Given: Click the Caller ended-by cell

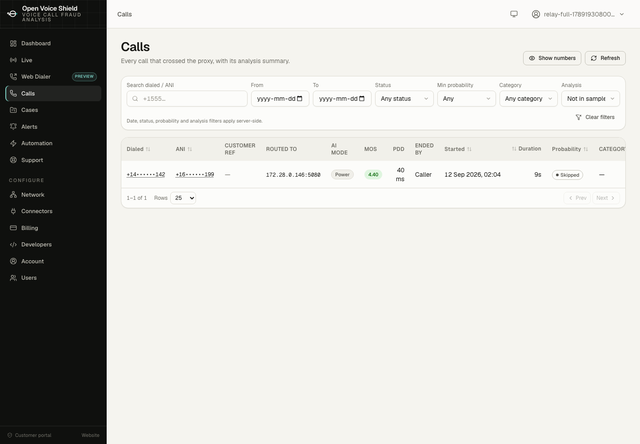Looking at the screenshot, I should tap(423, 175).
